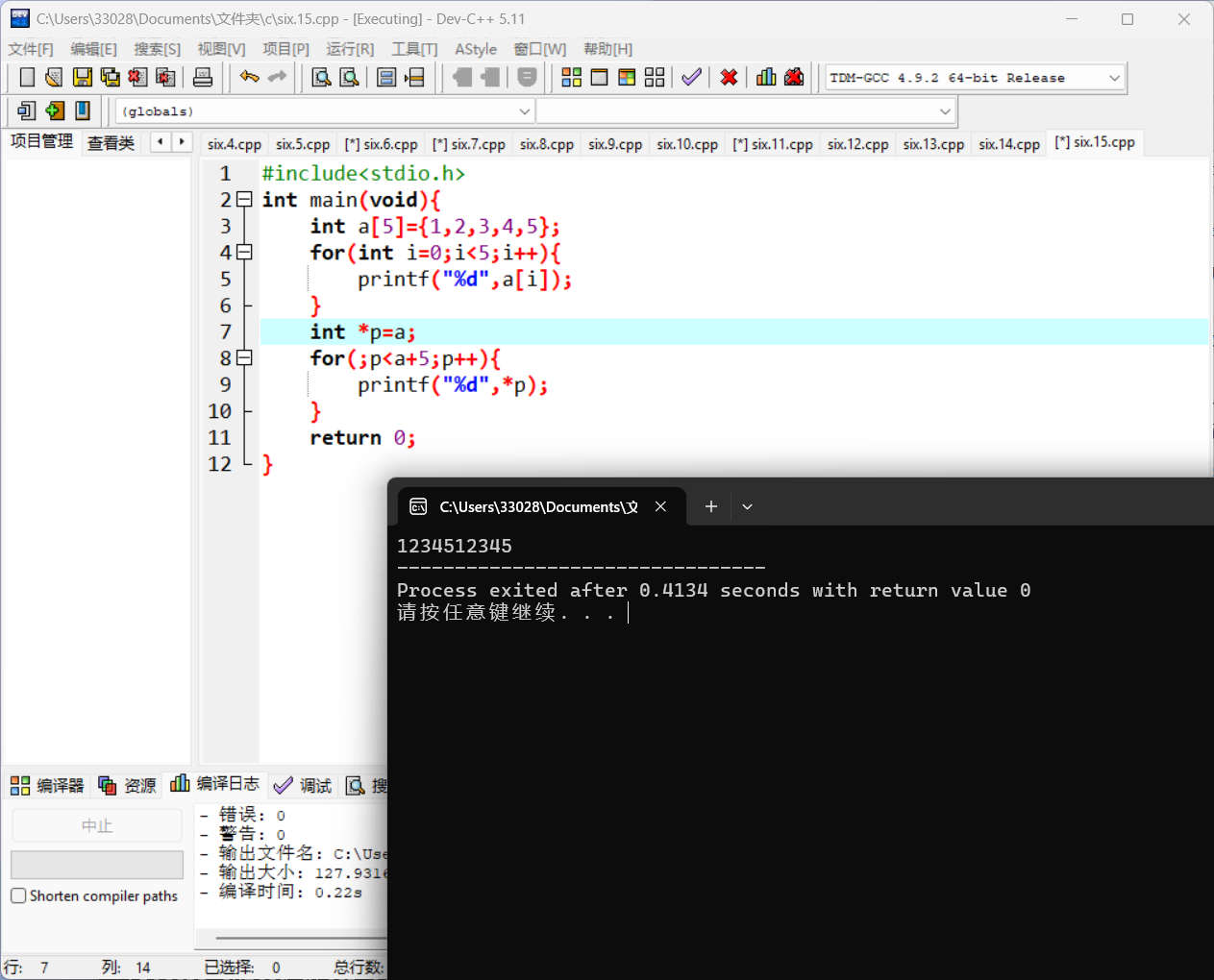Click the Undo arrow icon

[x=250, y=78]
